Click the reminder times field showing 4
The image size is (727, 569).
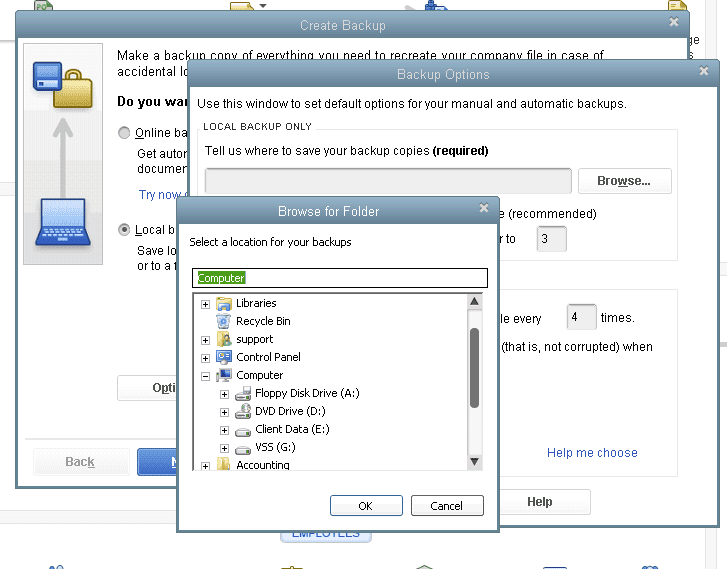tap(581, 318)
